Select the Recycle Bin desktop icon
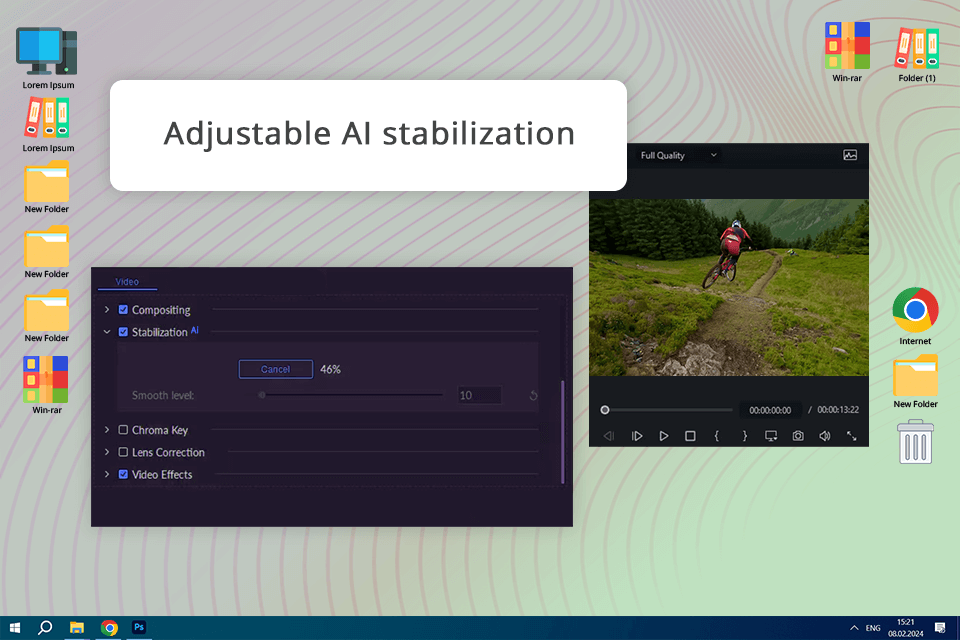 tap(915, 442)
